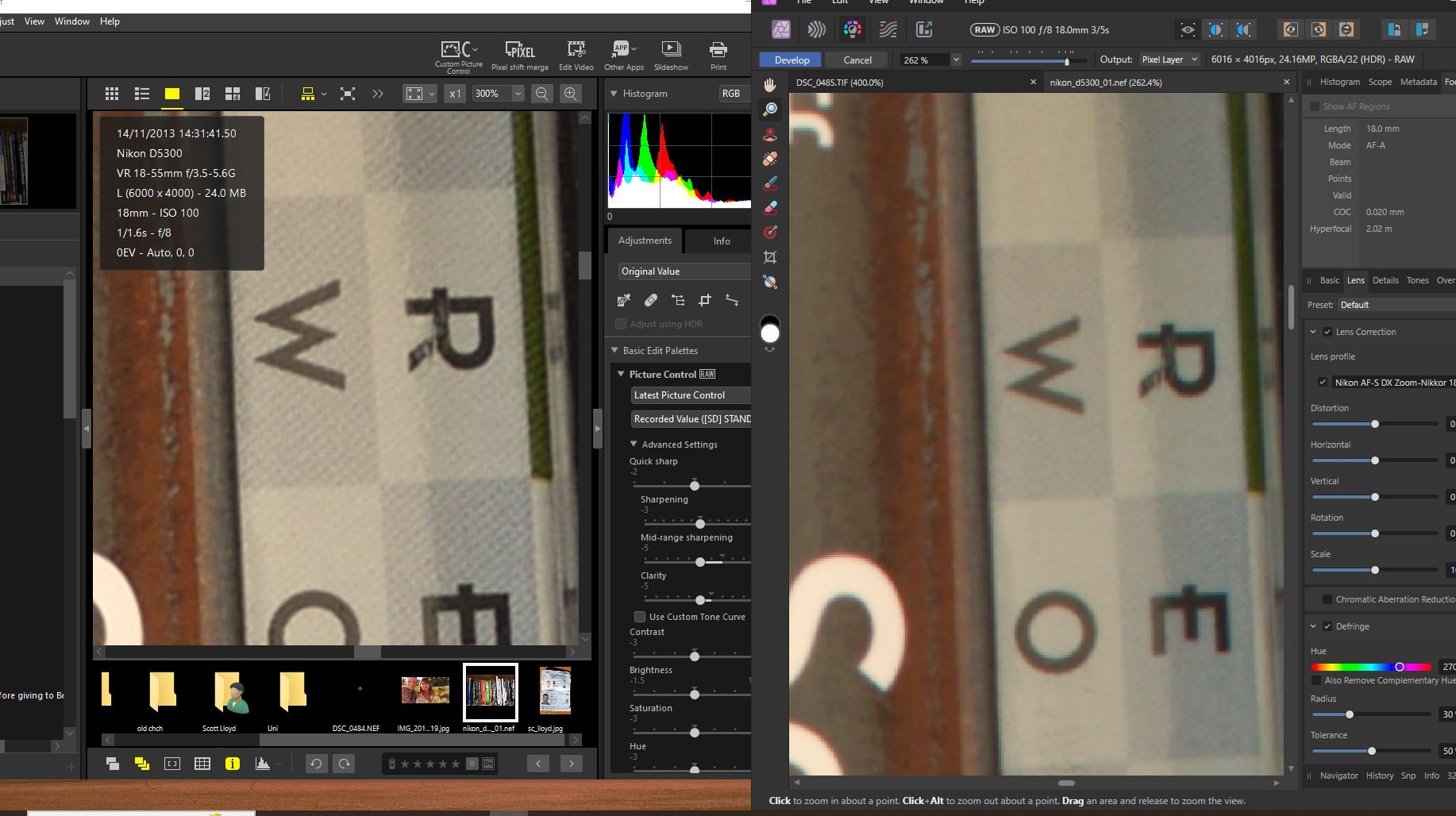The width and height of the screenshot is (1456, 816).
Task: Enable Chromatic Aberration Reduction
Action: pos(1327,599)
